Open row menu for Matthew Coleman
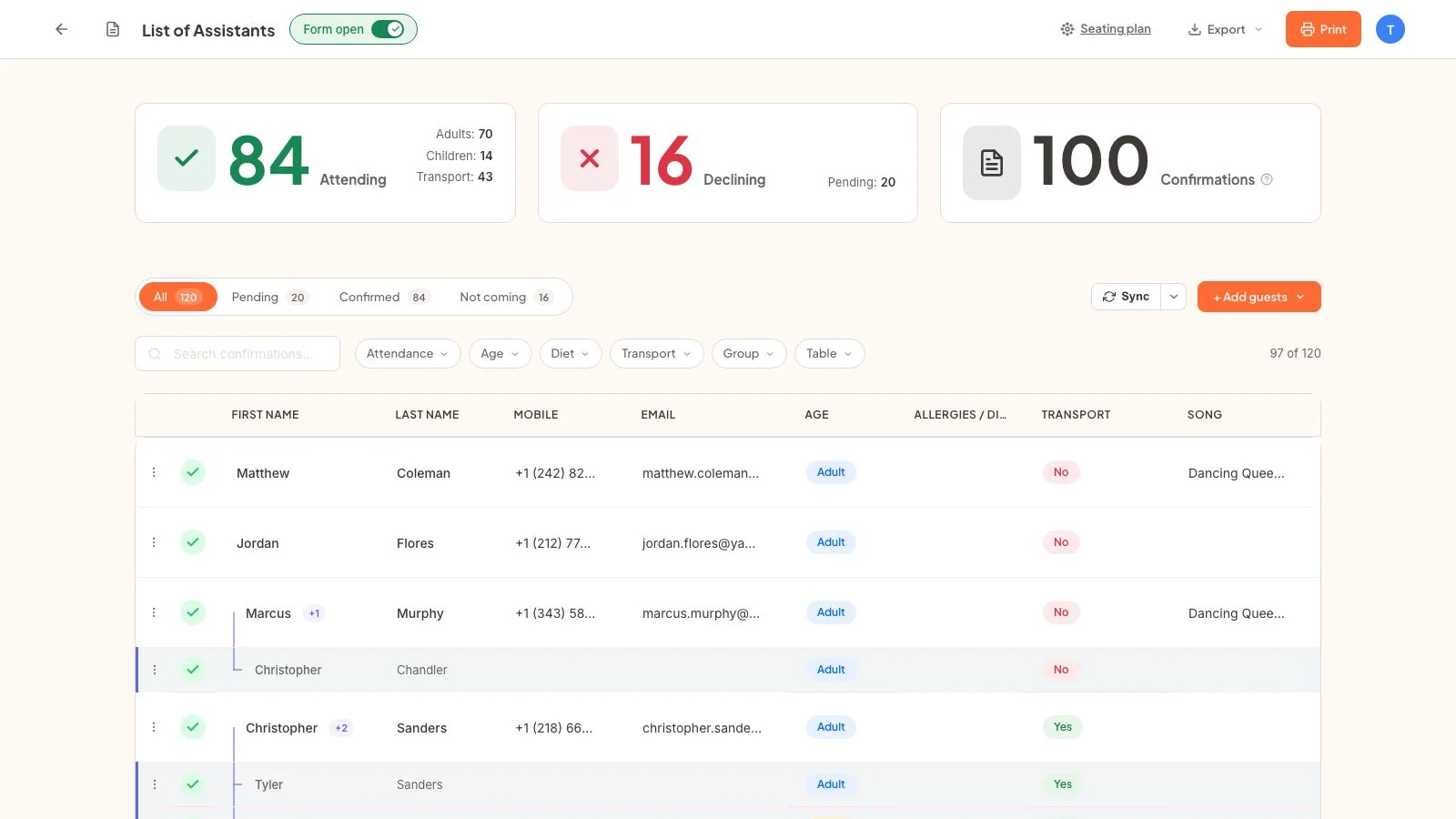 click(x=154, y=472)
